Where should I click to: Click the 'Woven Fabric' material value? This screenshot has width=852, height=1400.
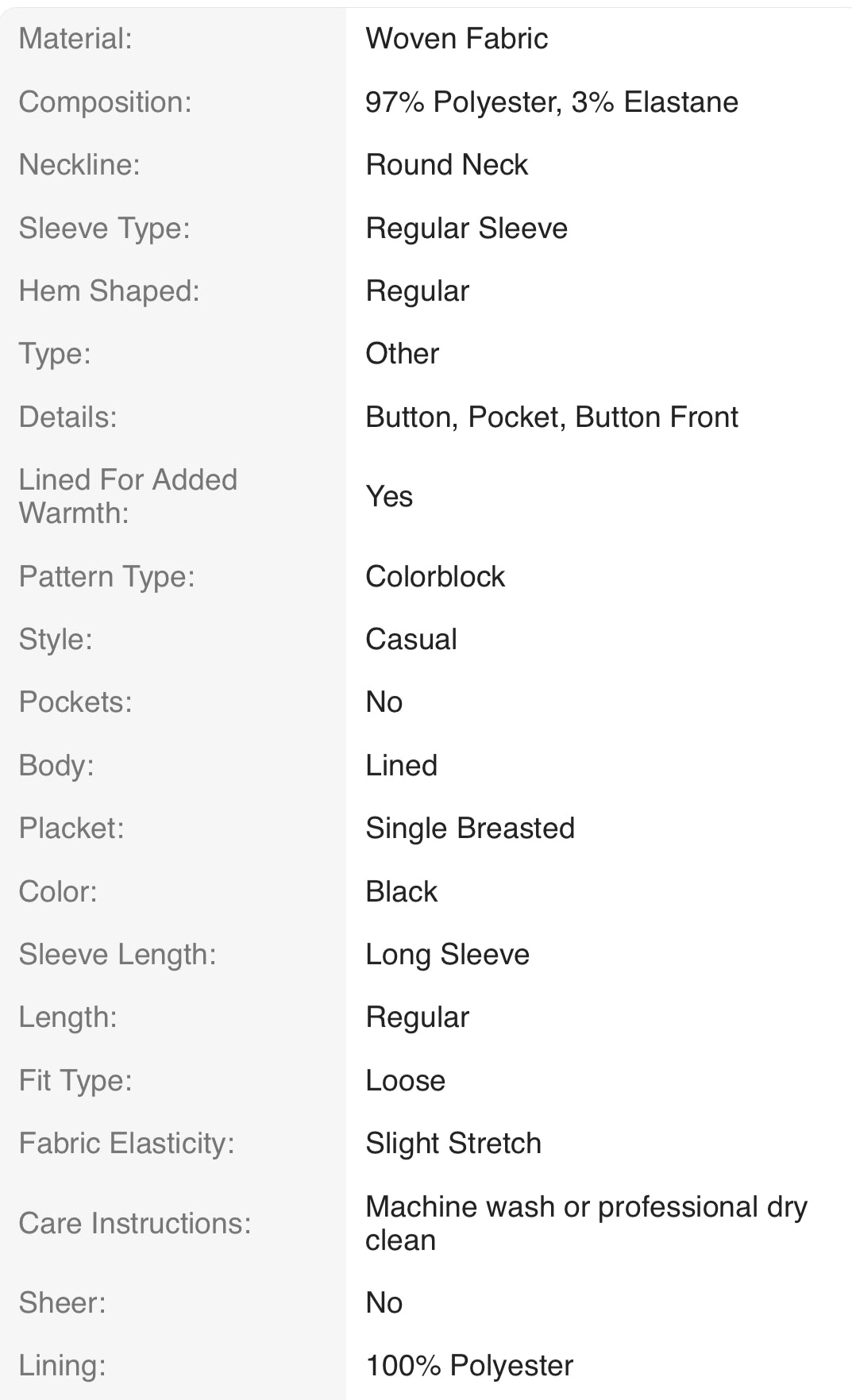[x=457, y=38]
